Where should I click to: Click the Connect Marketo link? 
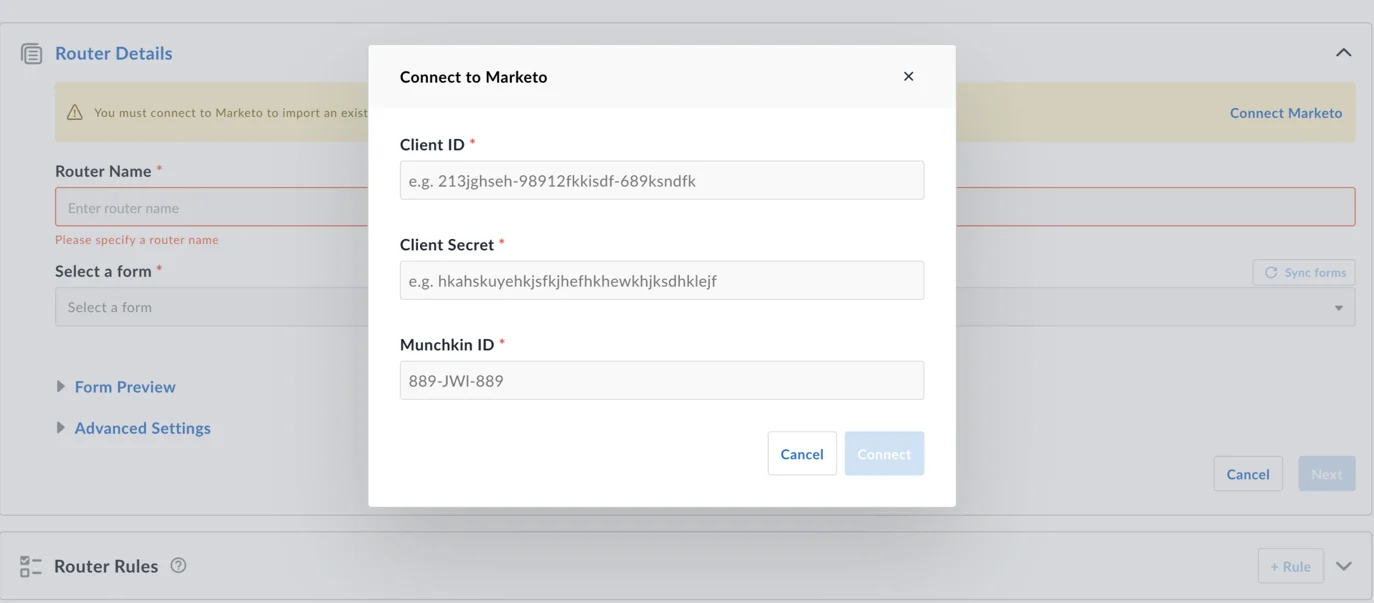click(x=1286, y=112)
